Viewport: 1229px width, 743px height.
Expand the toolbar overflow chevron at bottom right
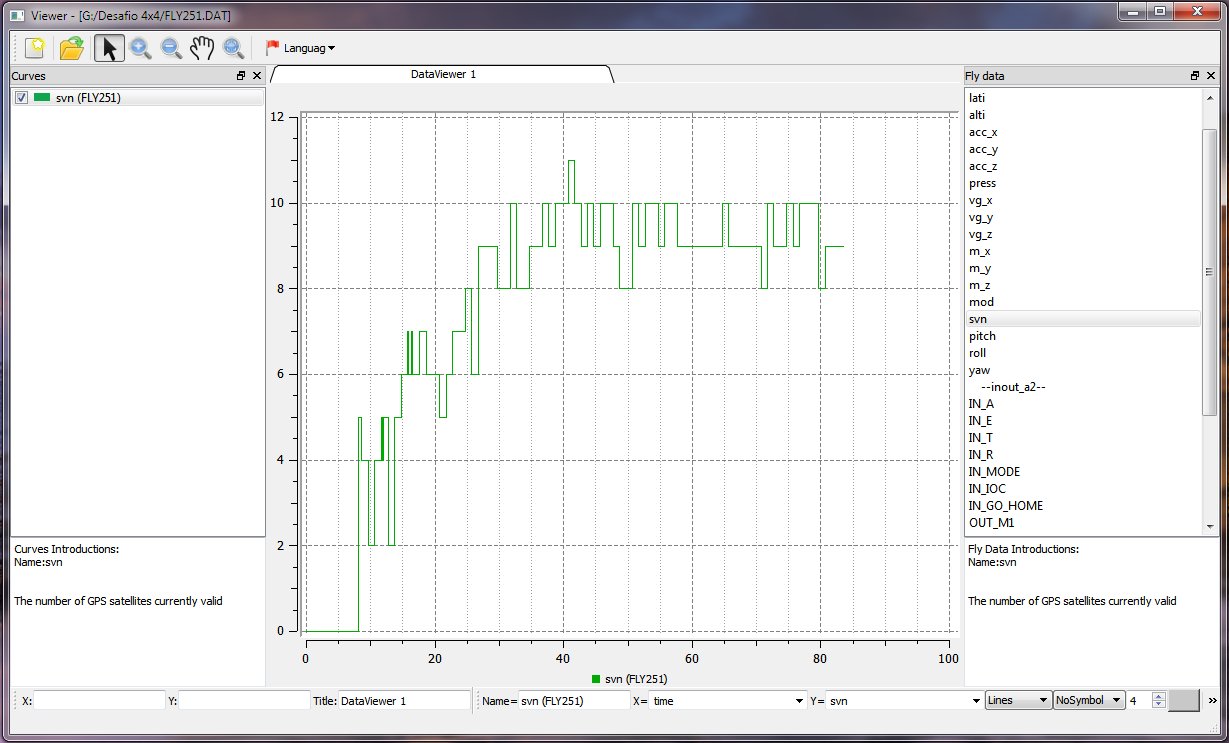[x=1213, y=701]
